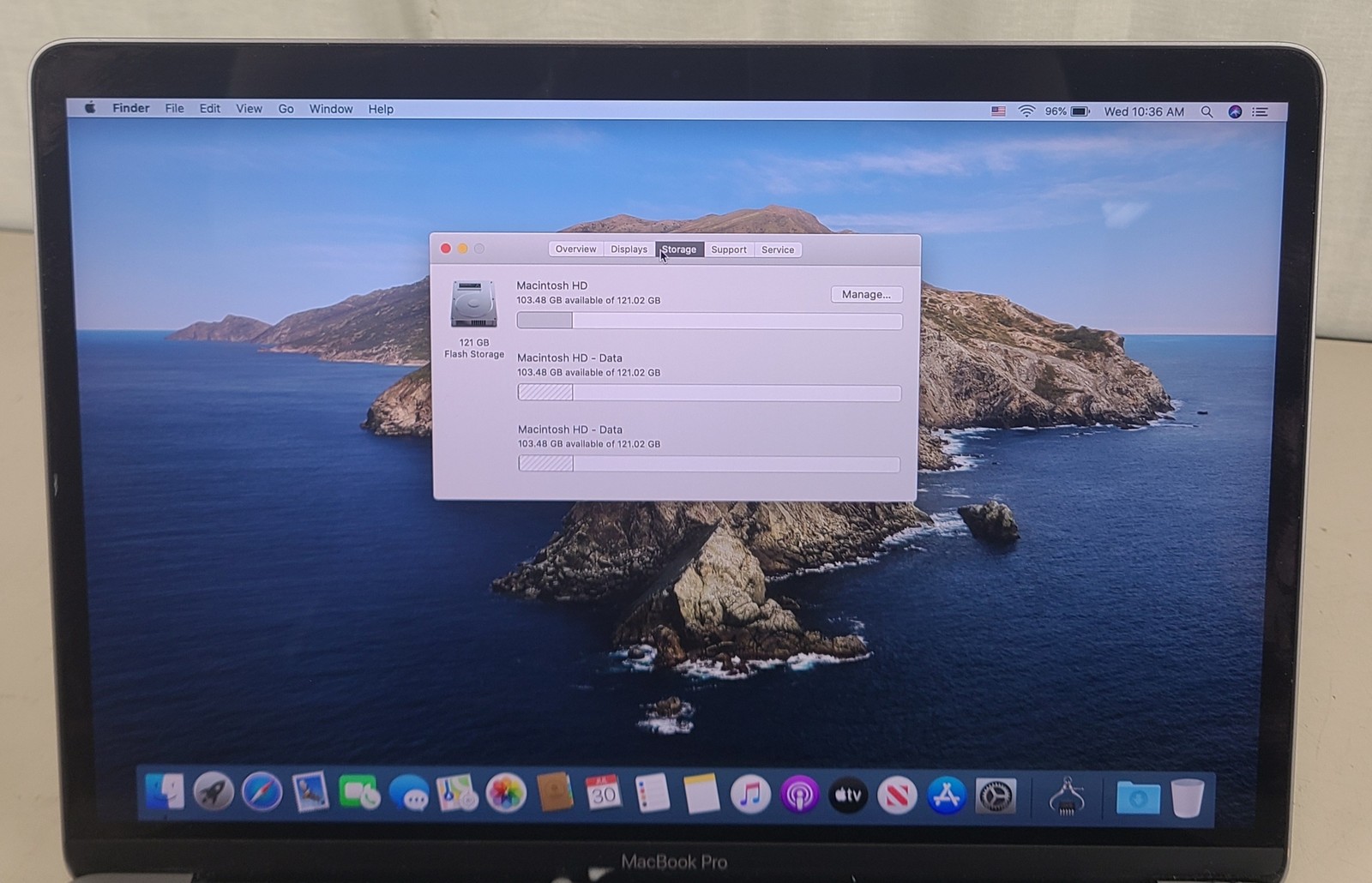1372x883 pixels.
Task: Switch to the Support tab
Action: (x=729, y=249)
